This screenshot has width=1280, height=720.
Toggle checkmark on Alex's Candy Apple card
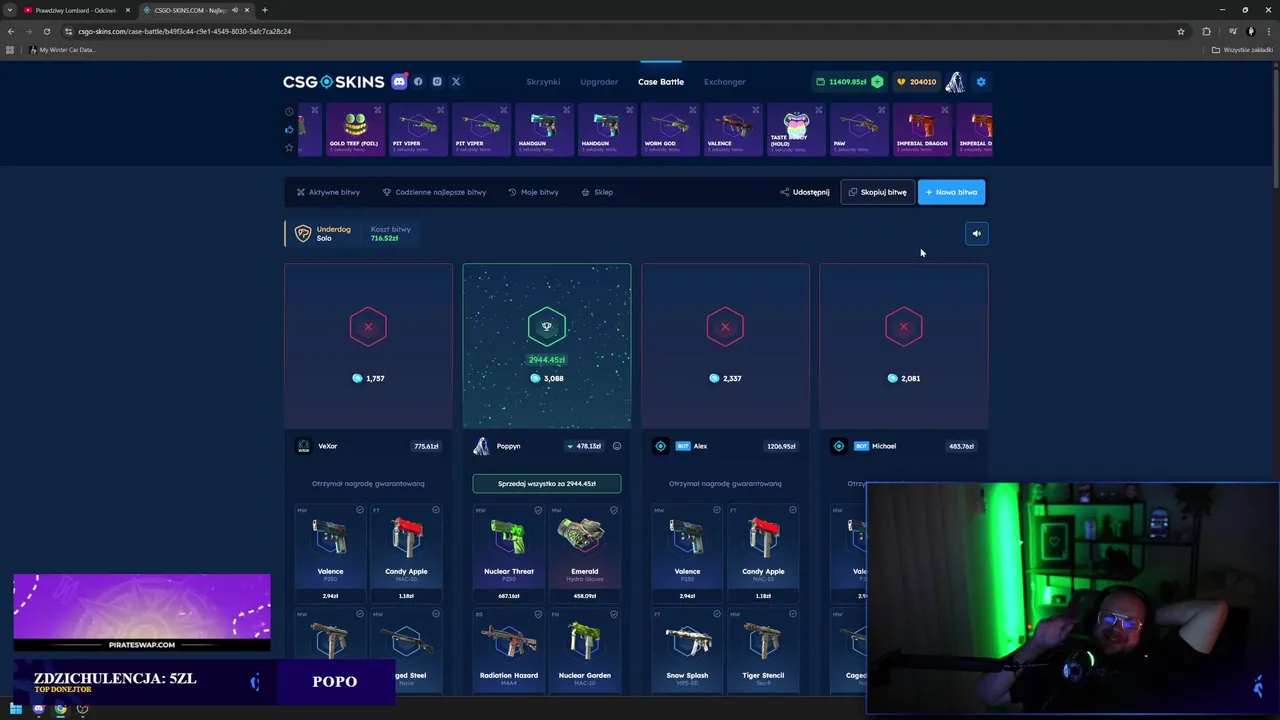click(793, 510)
